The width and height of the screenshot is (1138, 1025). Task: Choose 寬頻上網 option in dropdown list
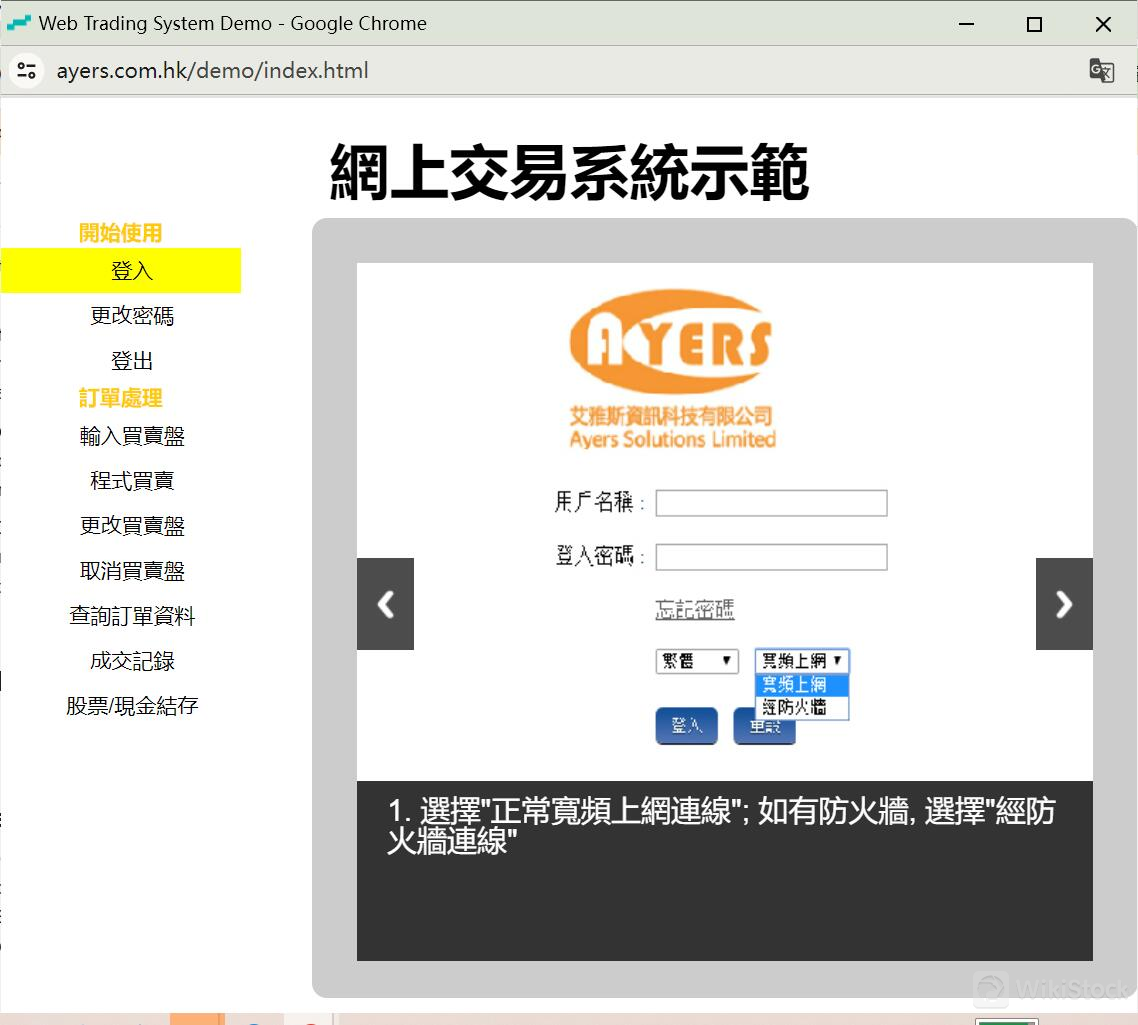click(x=802, y=685)
